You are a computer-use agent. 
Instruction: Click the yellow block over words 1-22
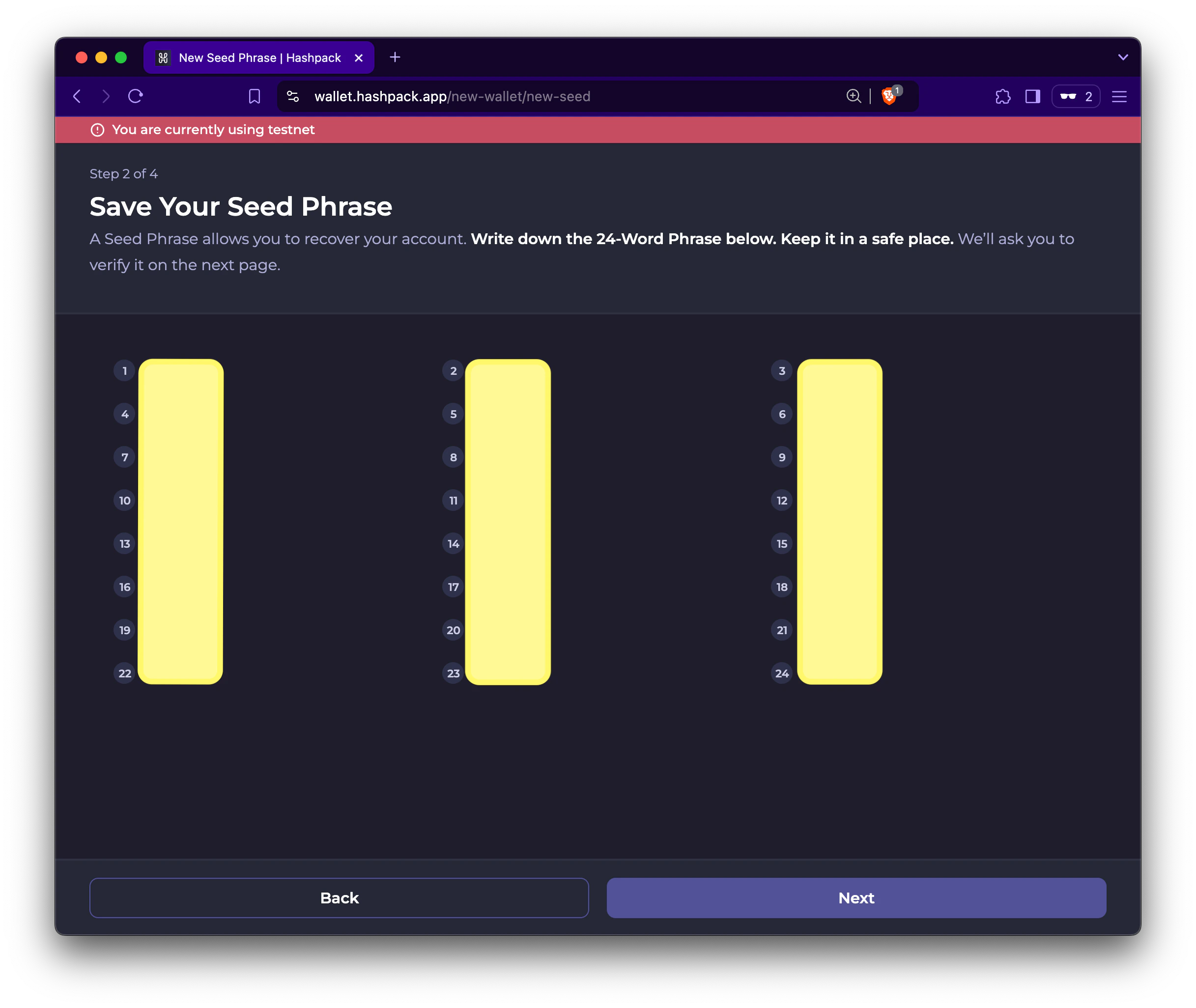181,521
